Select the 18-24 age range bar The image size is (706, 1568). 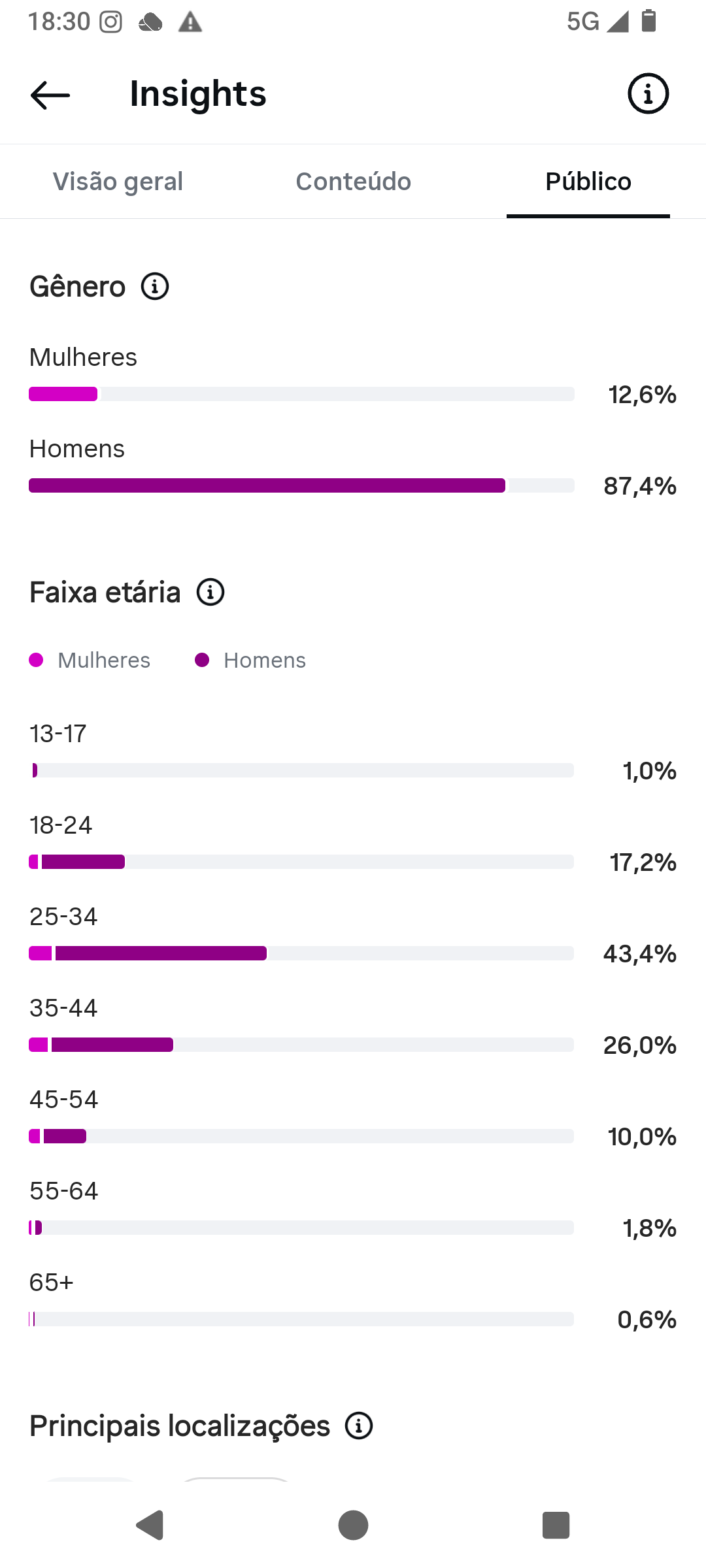301,862
